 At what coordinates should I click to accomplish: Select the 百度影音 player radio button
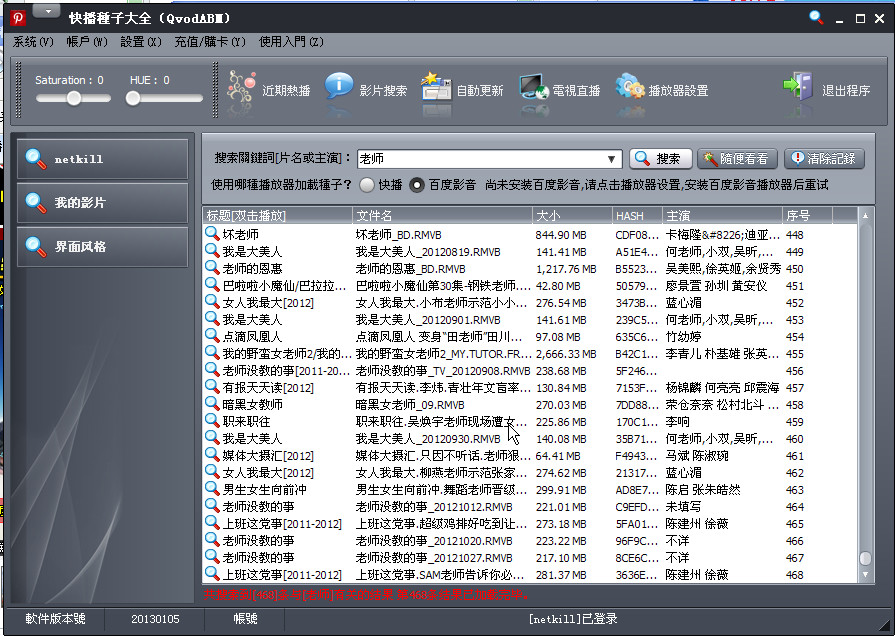(417, 185)
